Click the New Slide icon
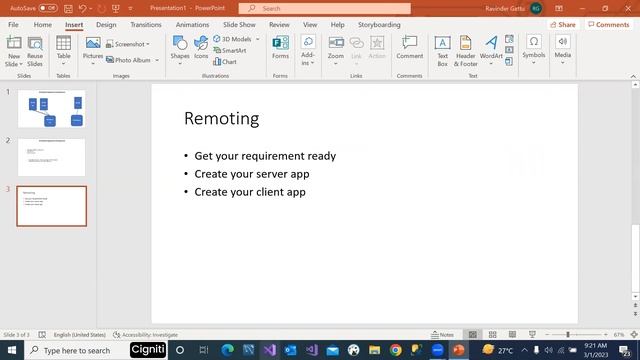Screen dimensions: 640x360 coord(14,43)
